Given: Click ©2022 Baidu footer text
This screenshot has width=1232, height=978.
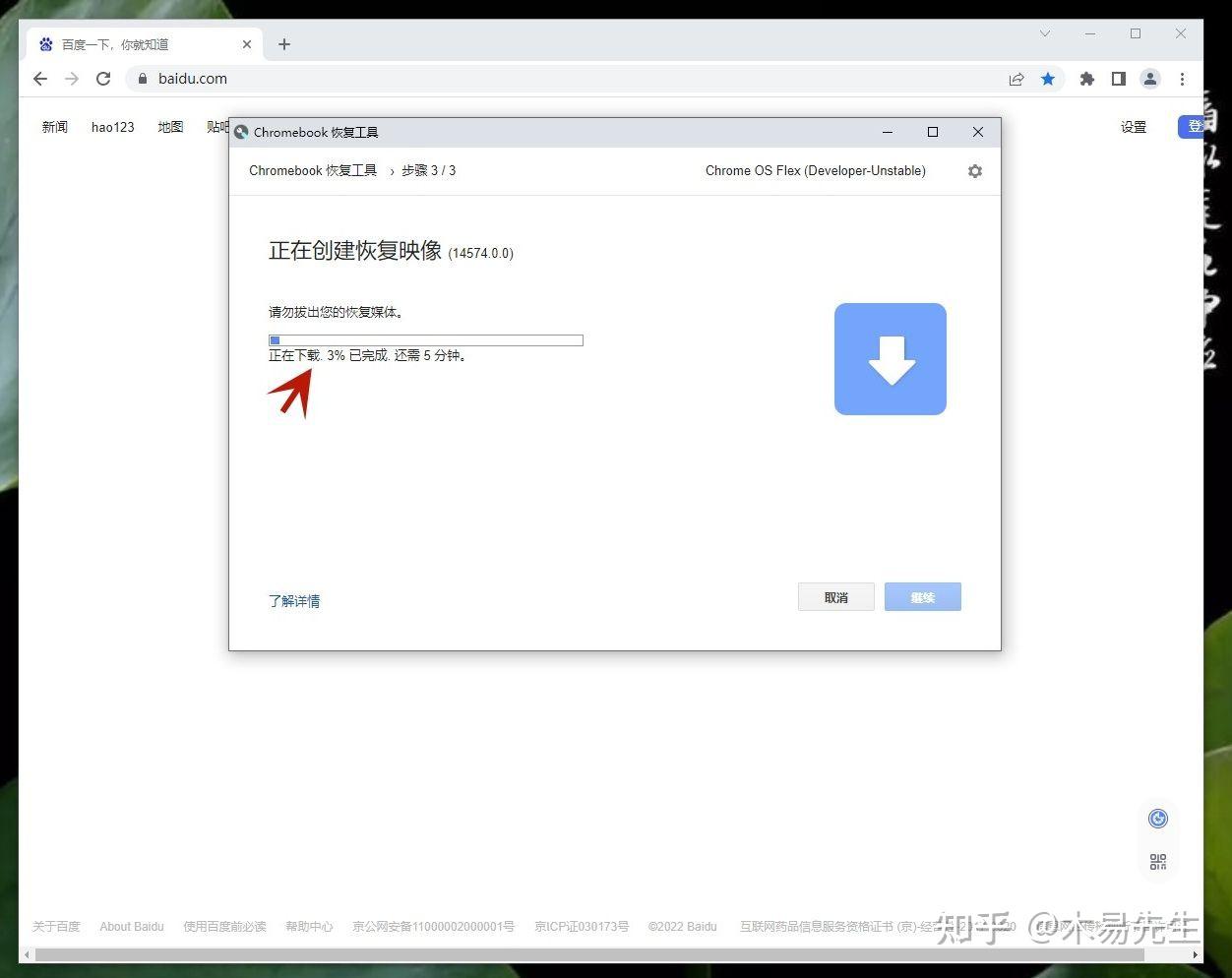Looking at the screenshot, I should pyautogui.click(x=683, y=927).
